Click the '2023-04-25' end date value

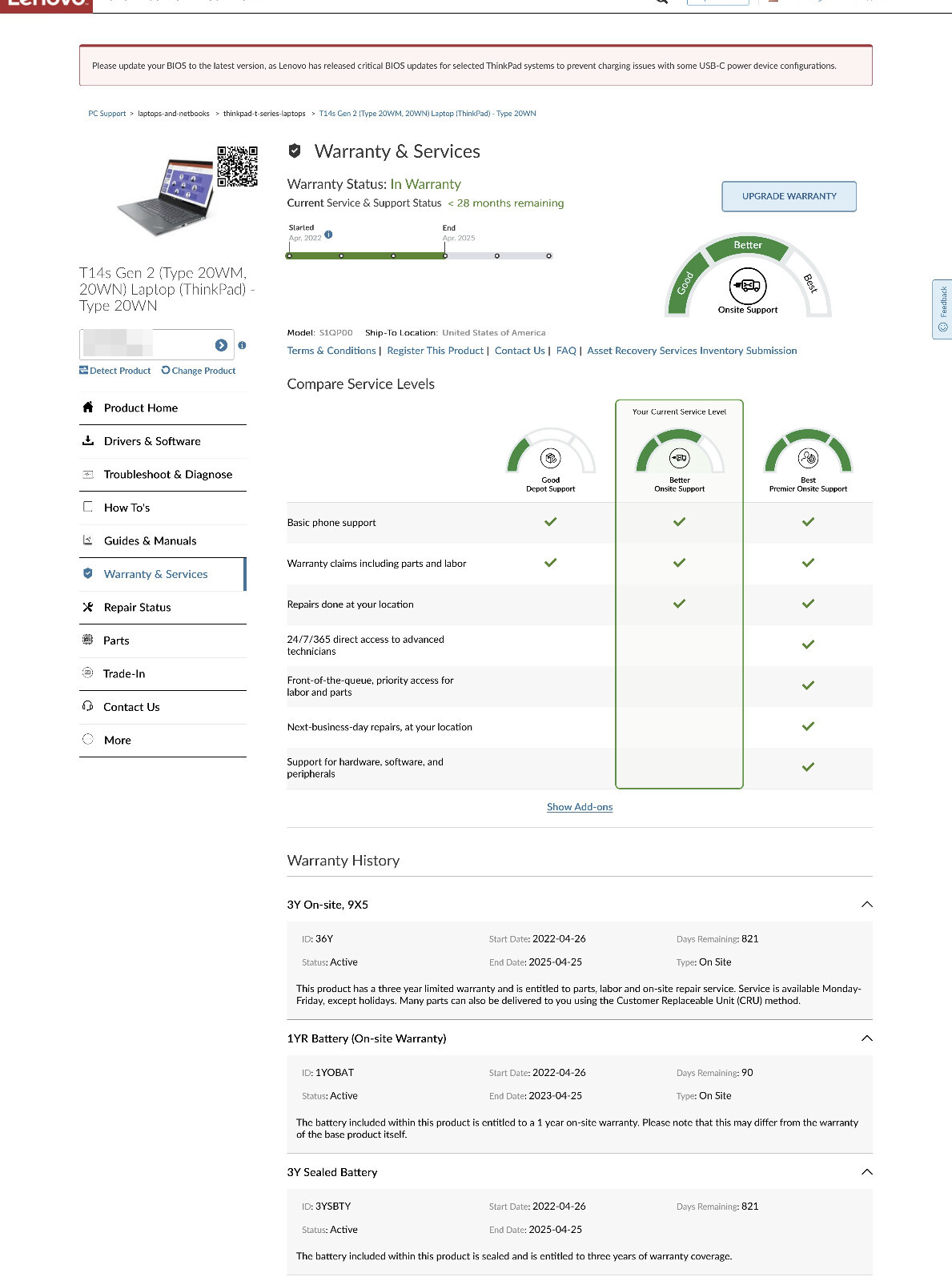[556, 1096]
